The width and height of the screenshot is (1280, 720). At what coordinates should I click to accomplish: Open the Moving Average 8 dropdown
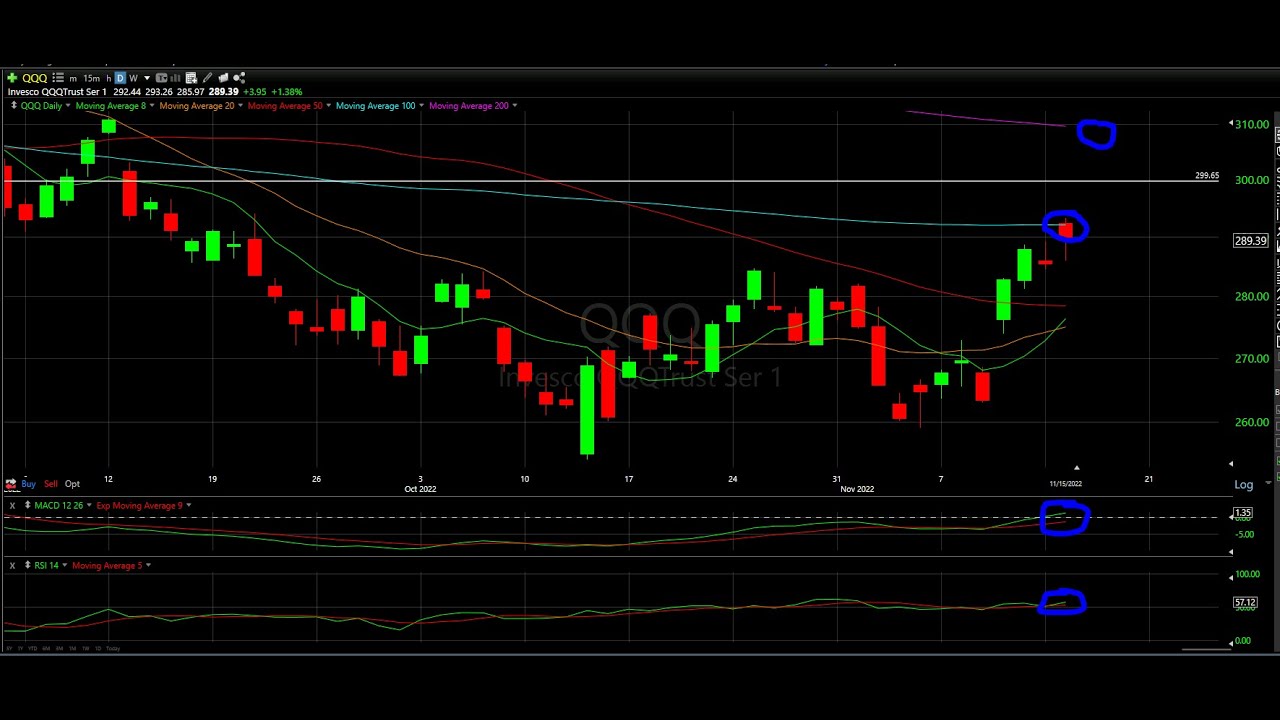point(152,105)
